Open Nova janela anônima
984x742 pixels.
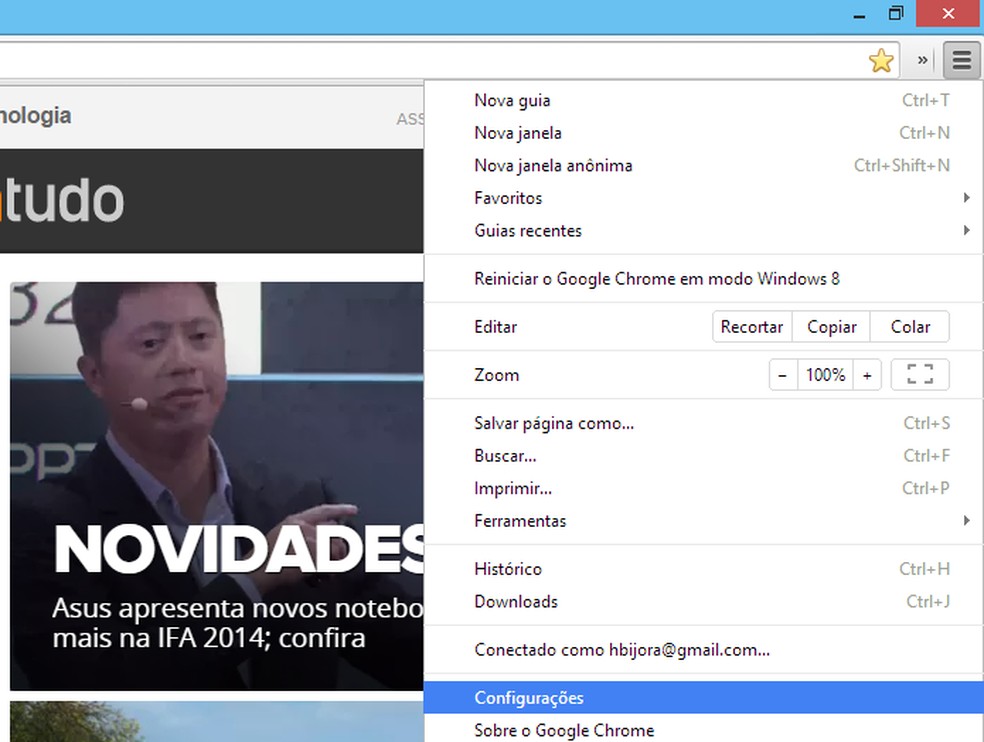pos(553,165)
